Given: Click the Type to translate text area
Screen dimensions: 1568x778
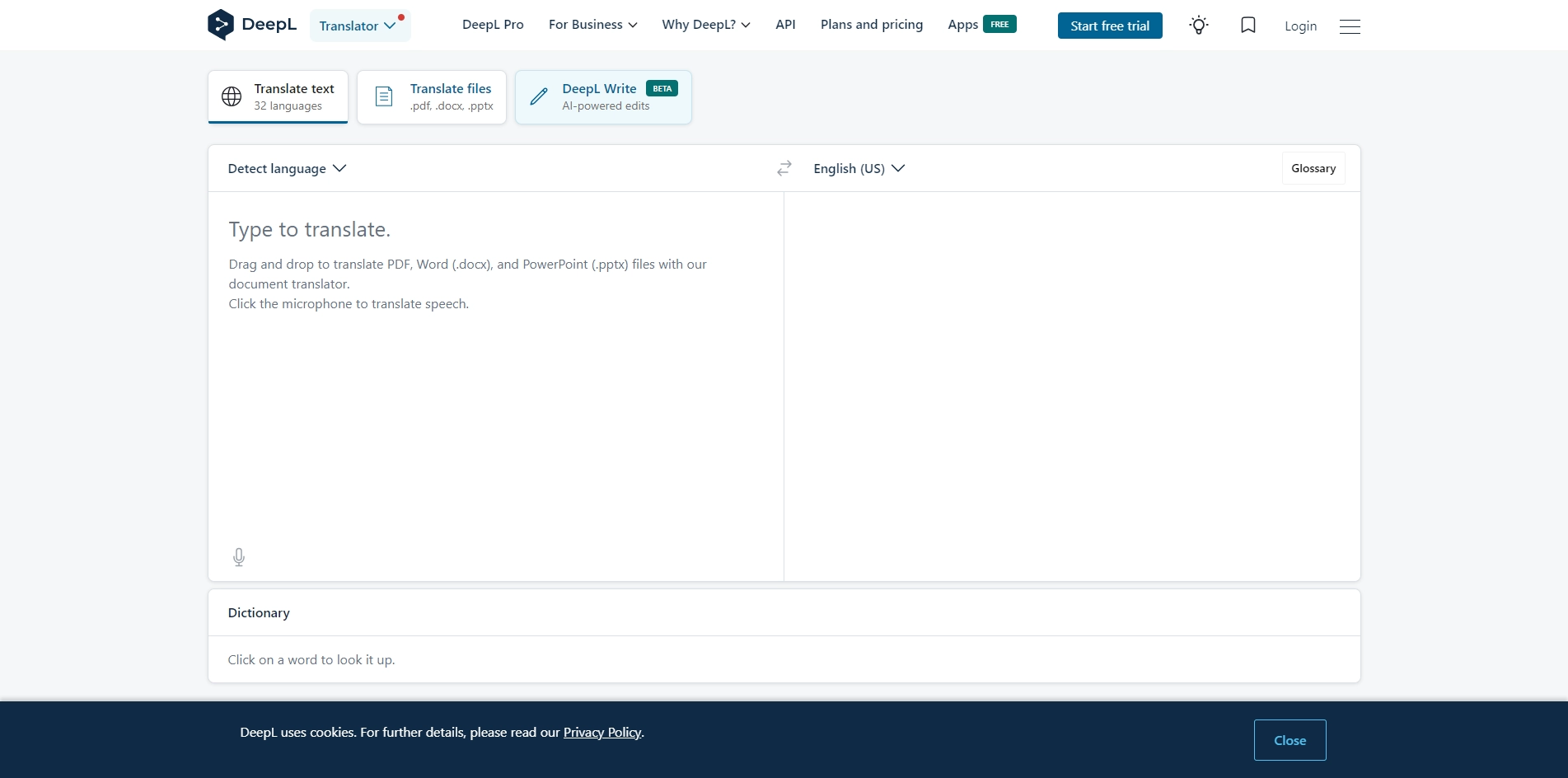Looking at the screenshot, I should coord(494,371).
